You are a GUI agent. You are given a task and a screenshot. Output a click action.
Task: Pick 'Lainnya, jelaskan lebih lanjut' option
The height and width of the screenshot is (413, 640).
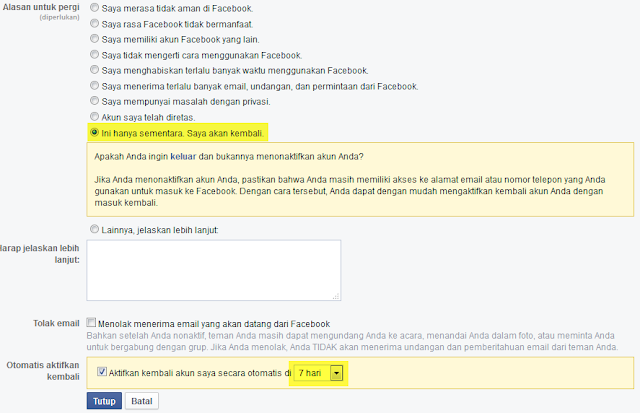94,229
